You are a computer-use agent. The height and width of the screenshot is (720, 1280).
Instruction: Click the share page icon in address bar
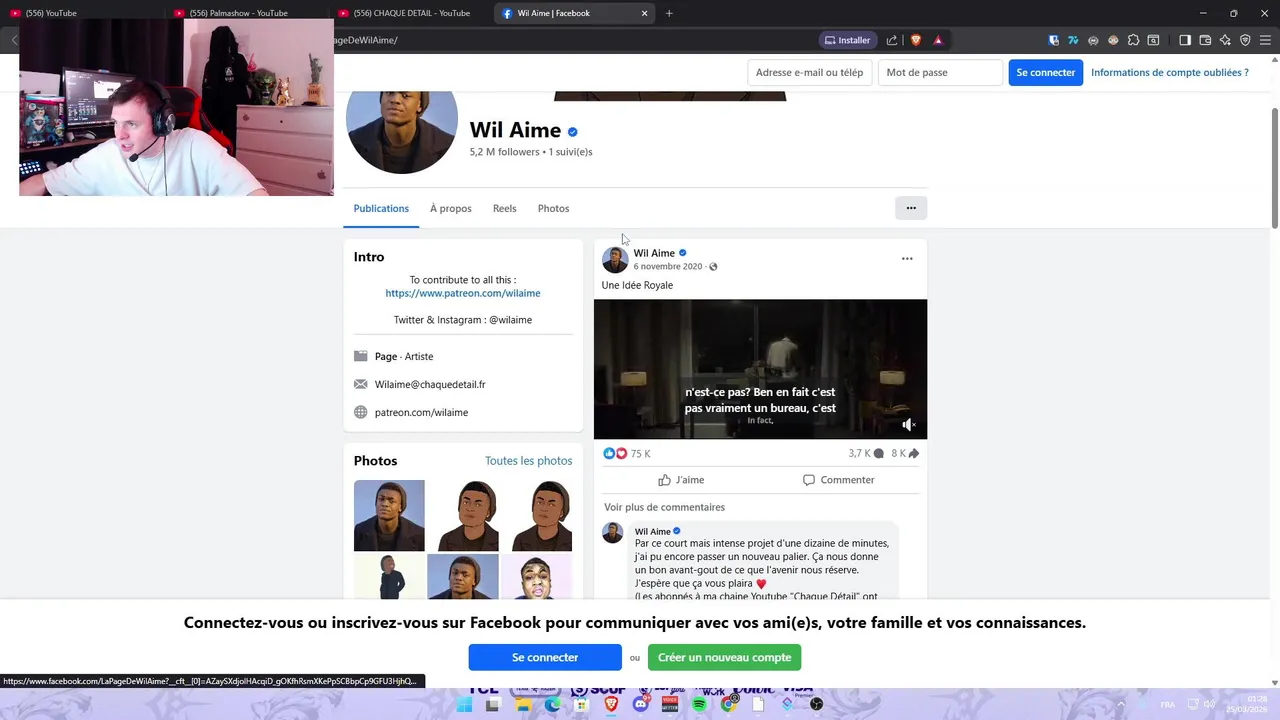(x=892, y=40)
